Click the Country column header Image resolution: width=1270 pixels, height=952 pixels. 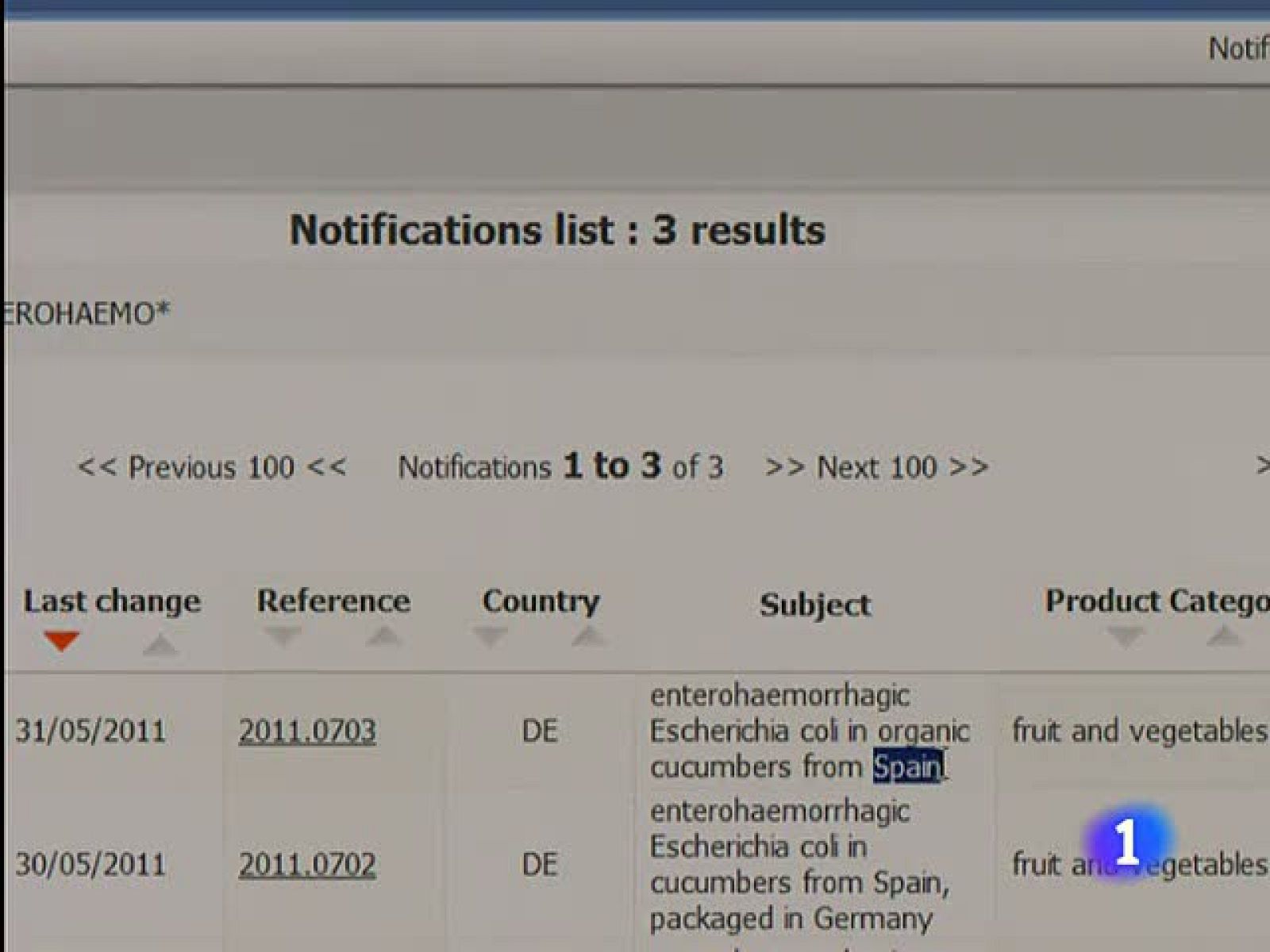541,601
